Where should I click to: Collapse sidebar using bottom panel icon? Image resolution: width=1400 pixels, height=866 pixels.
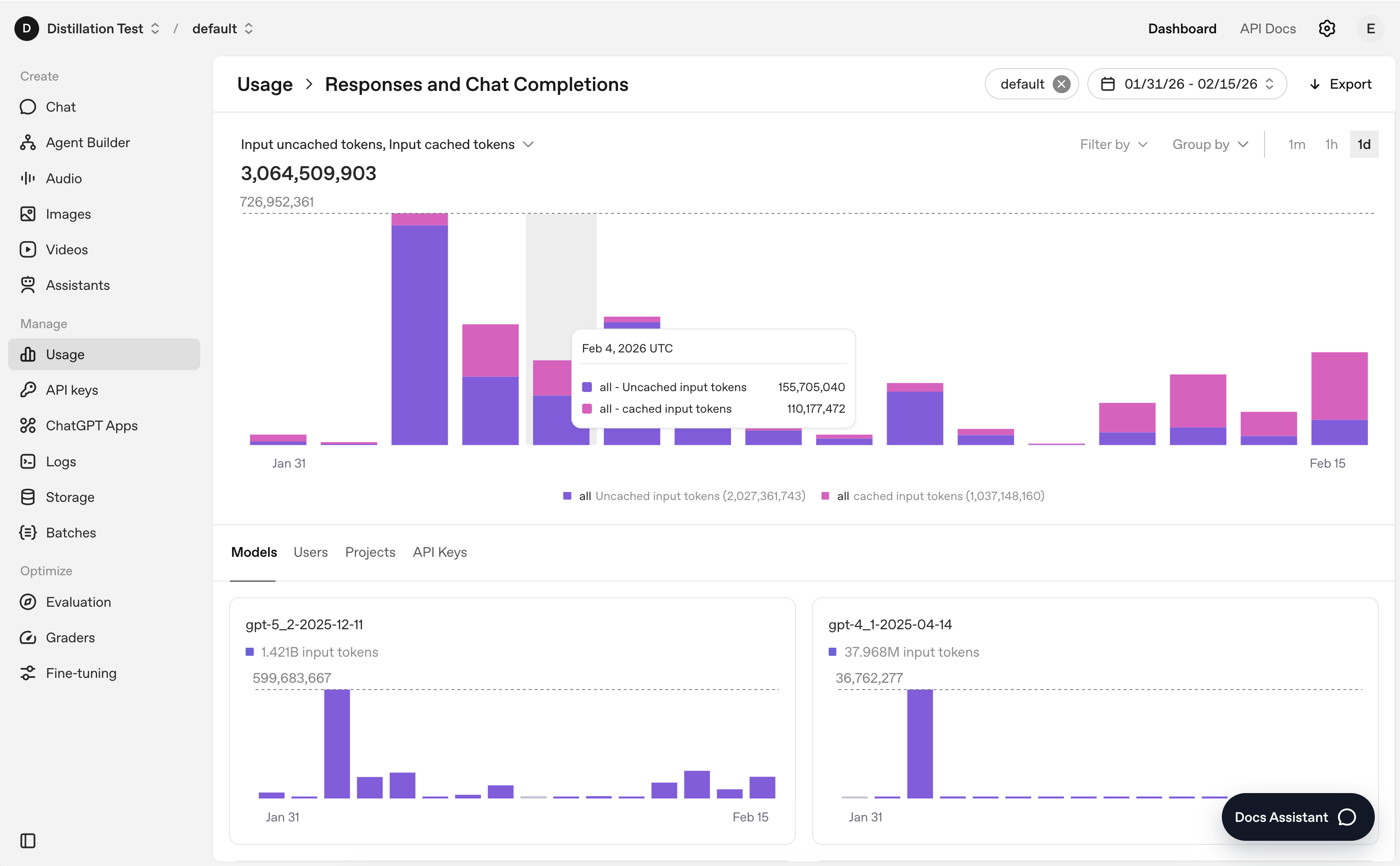click(x=27, y=840)
